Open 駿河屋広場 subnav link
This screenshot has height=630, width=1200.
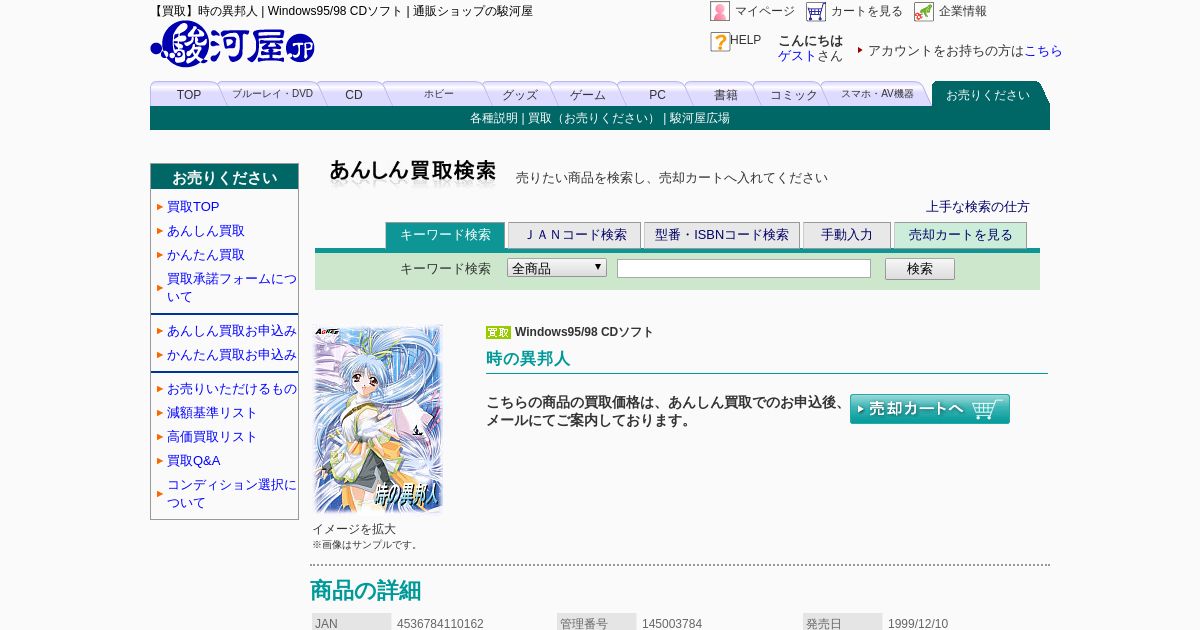point(700,118)
